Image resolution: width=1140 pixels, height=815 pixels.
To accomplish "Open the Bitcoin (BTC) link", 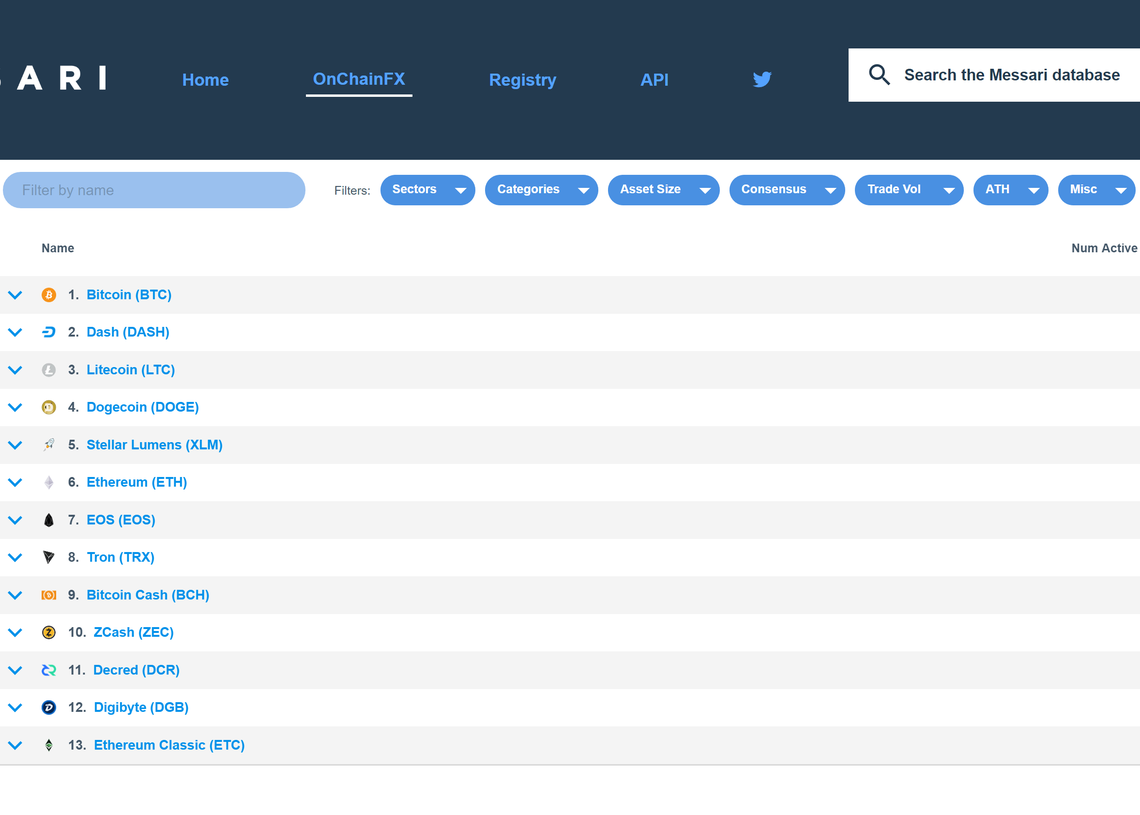I will 129,295.
